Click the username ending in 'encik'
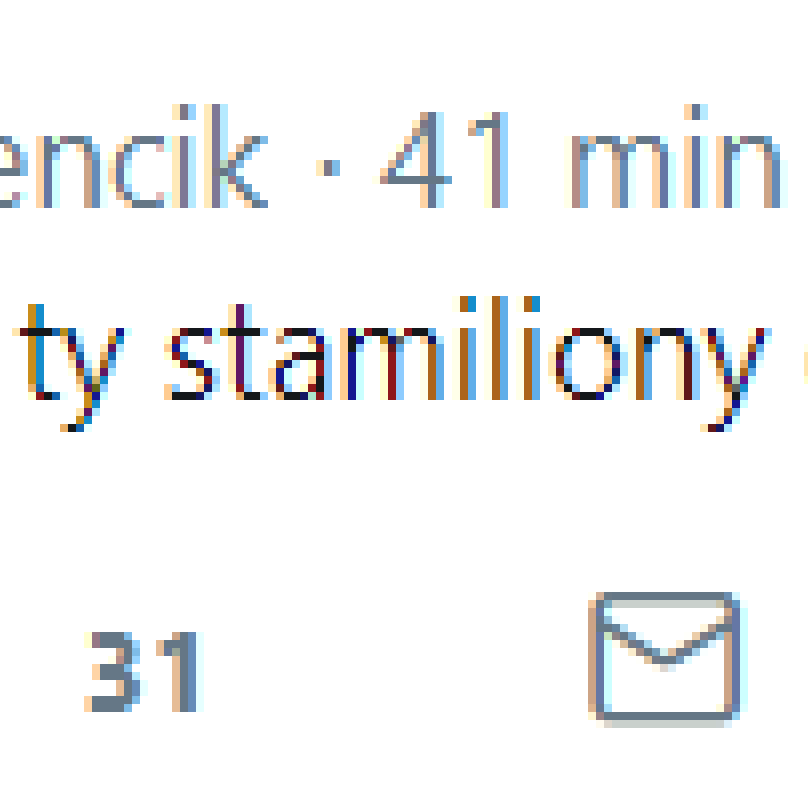This screenshot has height=808, width=808. 134,156
